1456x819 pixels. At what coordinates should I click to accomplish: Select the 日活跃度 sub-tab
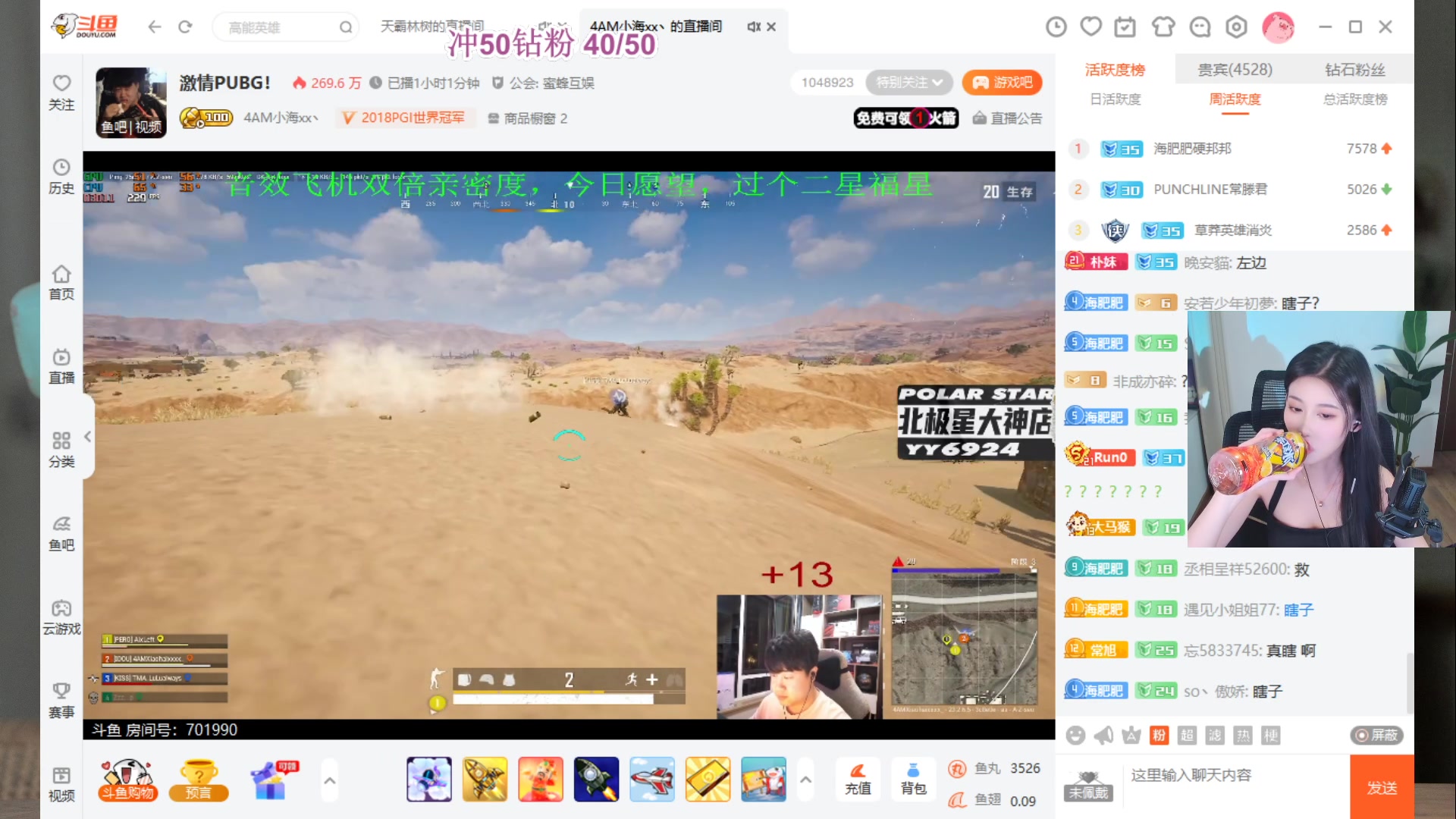(x=1115, y=99)
